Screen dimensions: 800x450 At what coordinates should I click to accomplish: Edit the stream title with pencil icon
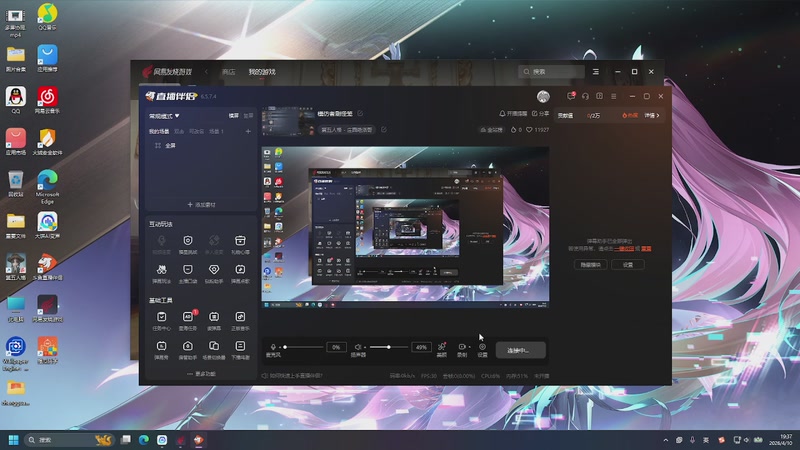[x=360, y=113]
